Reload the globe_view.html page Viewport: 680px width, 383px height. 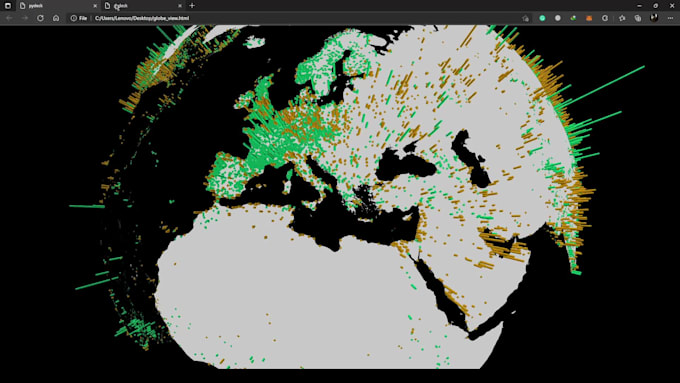(x=40, y=18)
